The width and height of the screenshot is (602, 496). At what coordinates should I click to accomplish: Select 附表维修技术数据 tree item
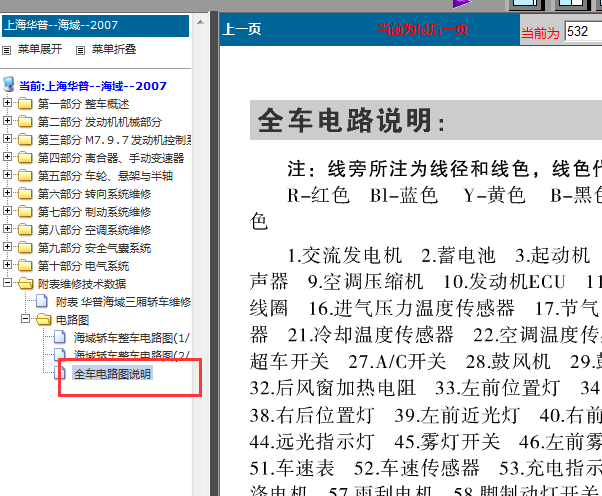tap(82, 284)
